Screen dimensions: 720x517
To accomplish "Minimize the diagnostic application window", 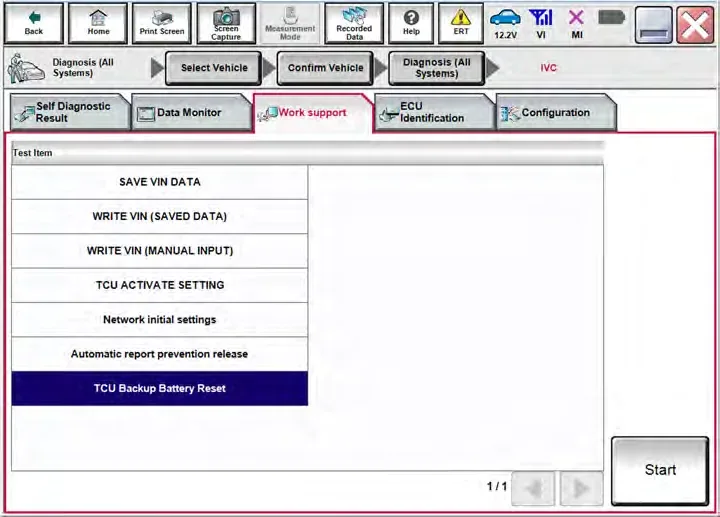I will [x=653, y=25].
